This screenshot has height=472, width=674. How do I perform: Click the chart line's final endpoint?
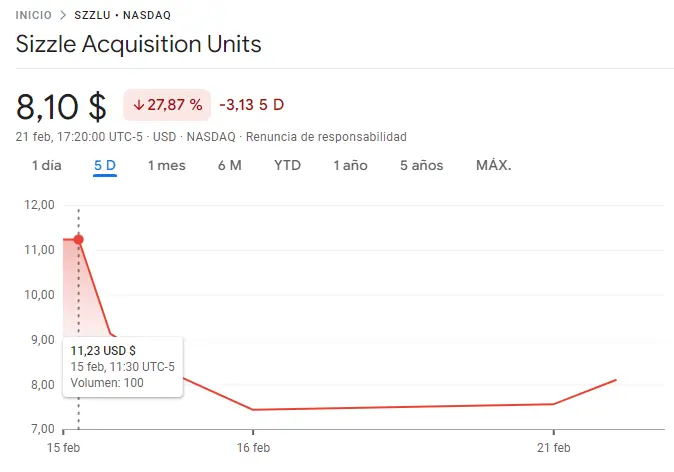coord(616,380)
